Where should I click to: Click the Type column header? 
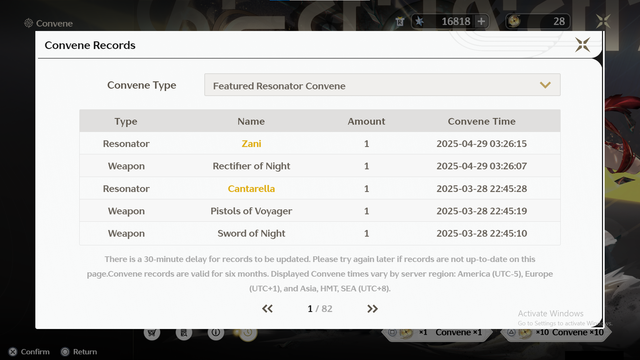point(126,121)
